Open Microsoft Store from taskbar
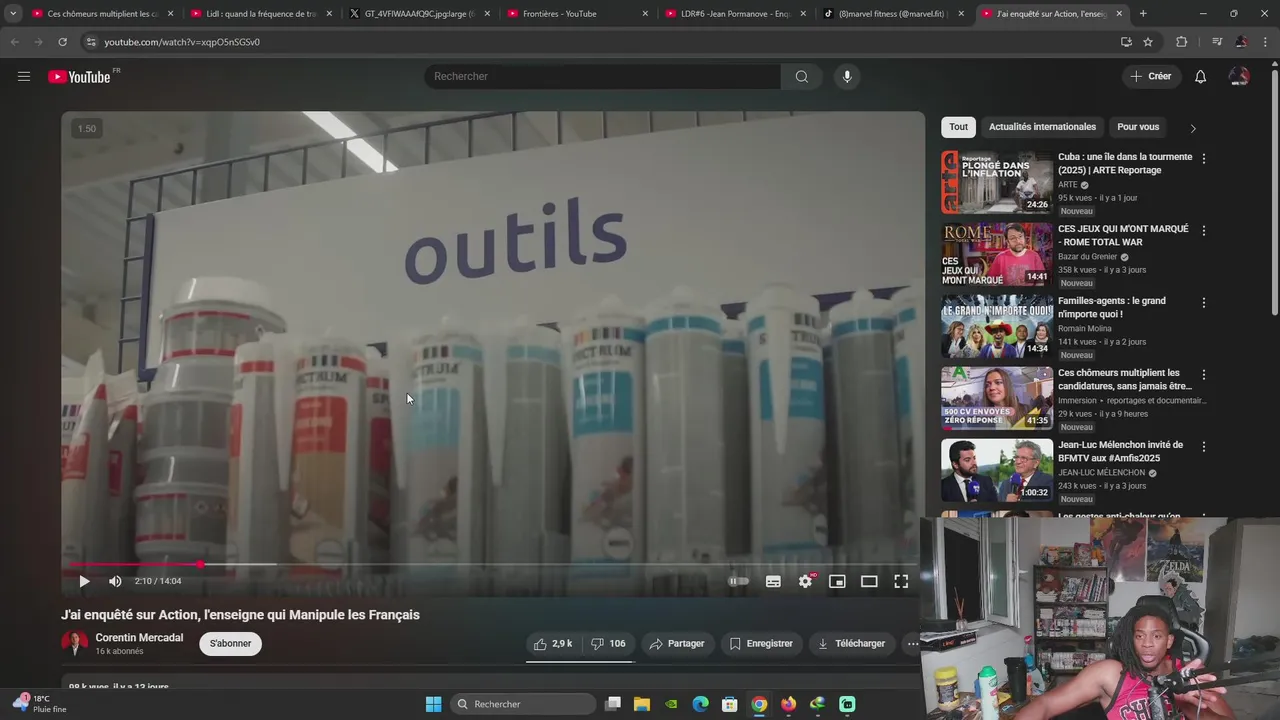The width and height of the screenshot is (1280, 720). 730,704
